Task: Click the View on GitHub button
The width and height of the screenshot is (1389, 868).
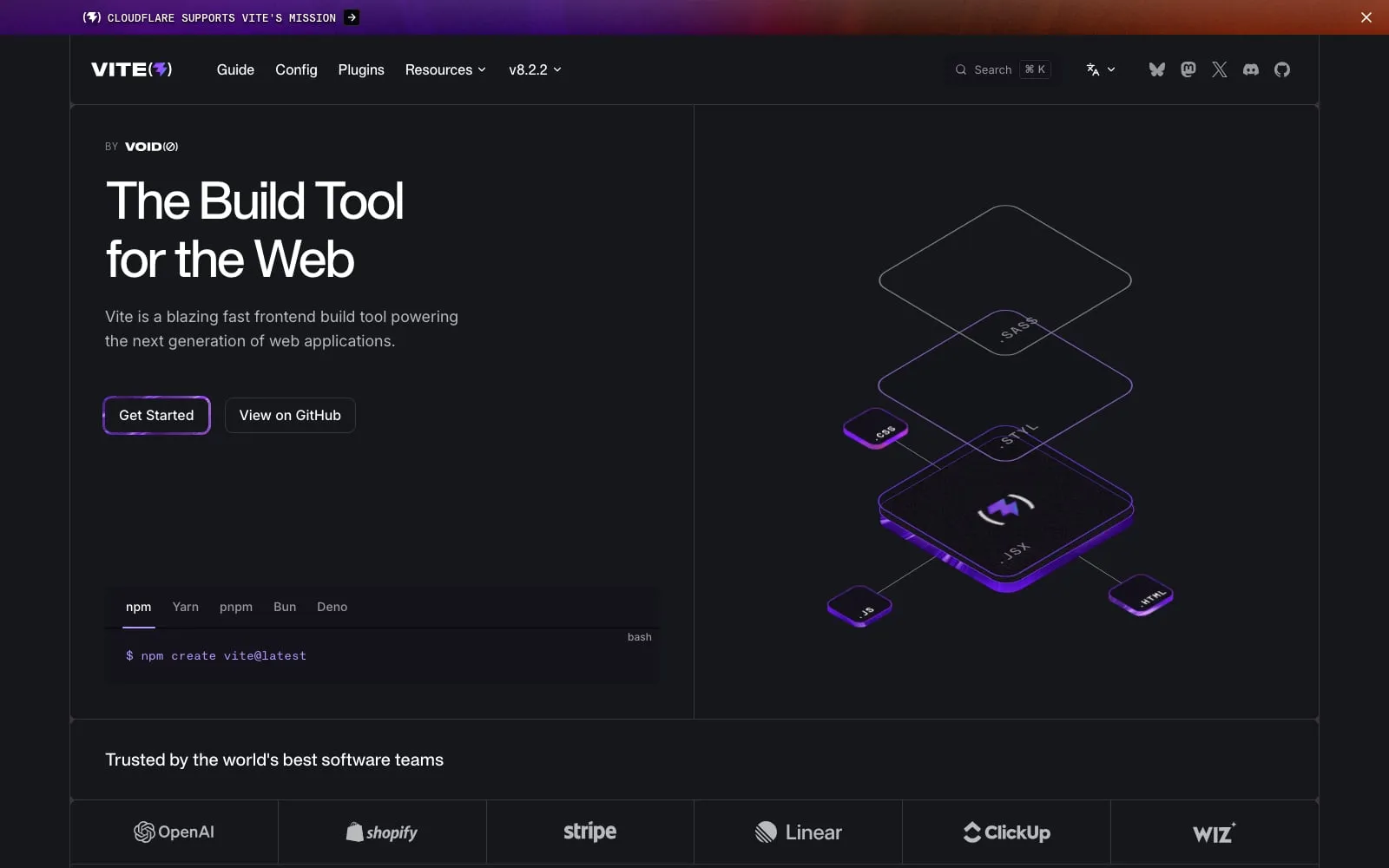Action: [290, 415]
